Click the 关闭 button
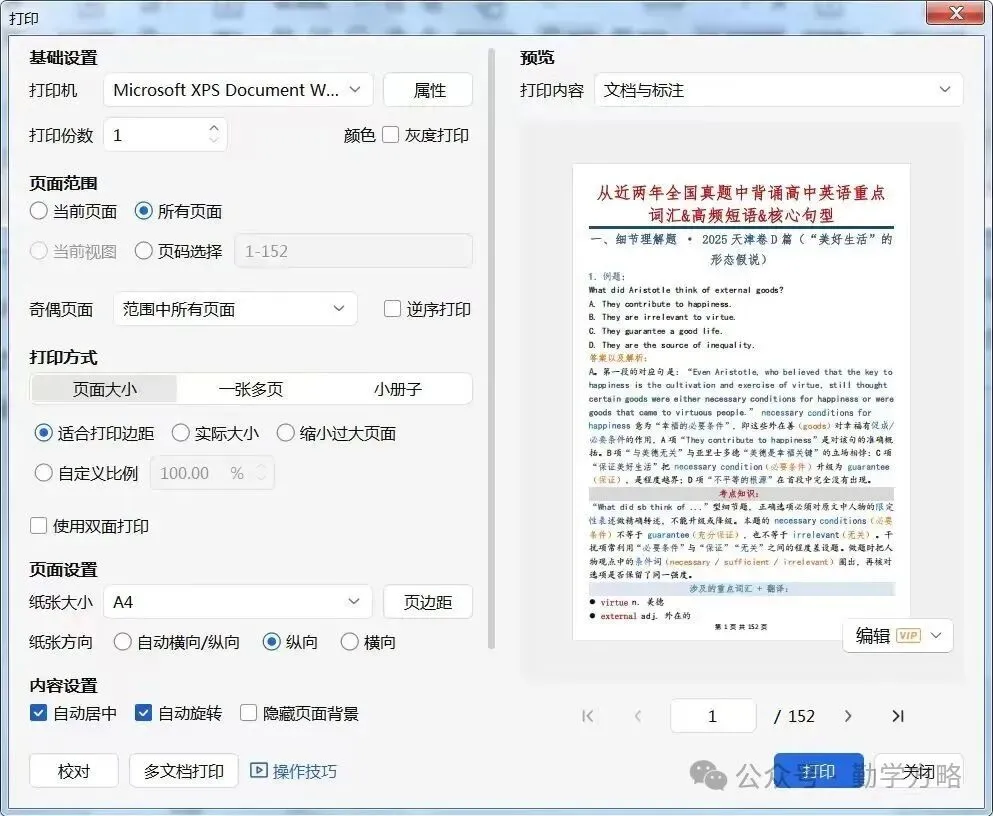Viewport: 993px width, 816px height. (x=918, y=770)
